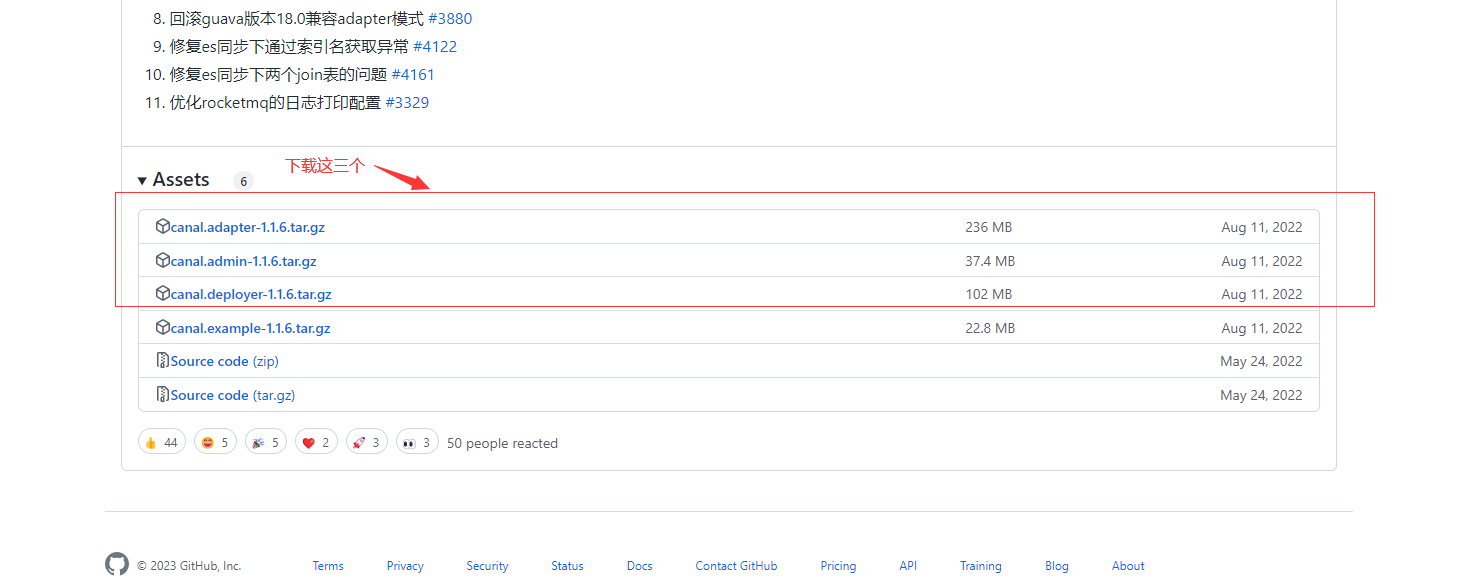This screenshot has height=587, width=1480.
Task: Click the GitHub logo in footer
Action: point(117,565)
